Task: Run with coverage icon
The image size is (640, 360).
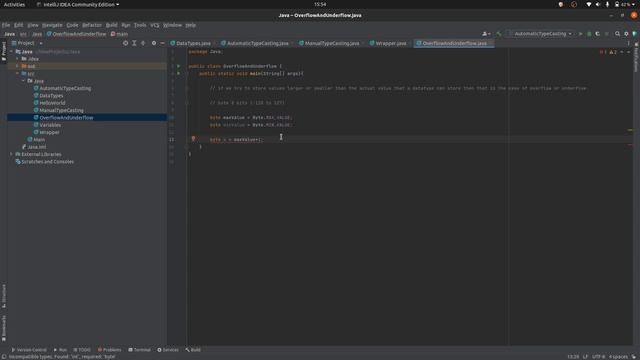Action: click(x=598, y=34)
